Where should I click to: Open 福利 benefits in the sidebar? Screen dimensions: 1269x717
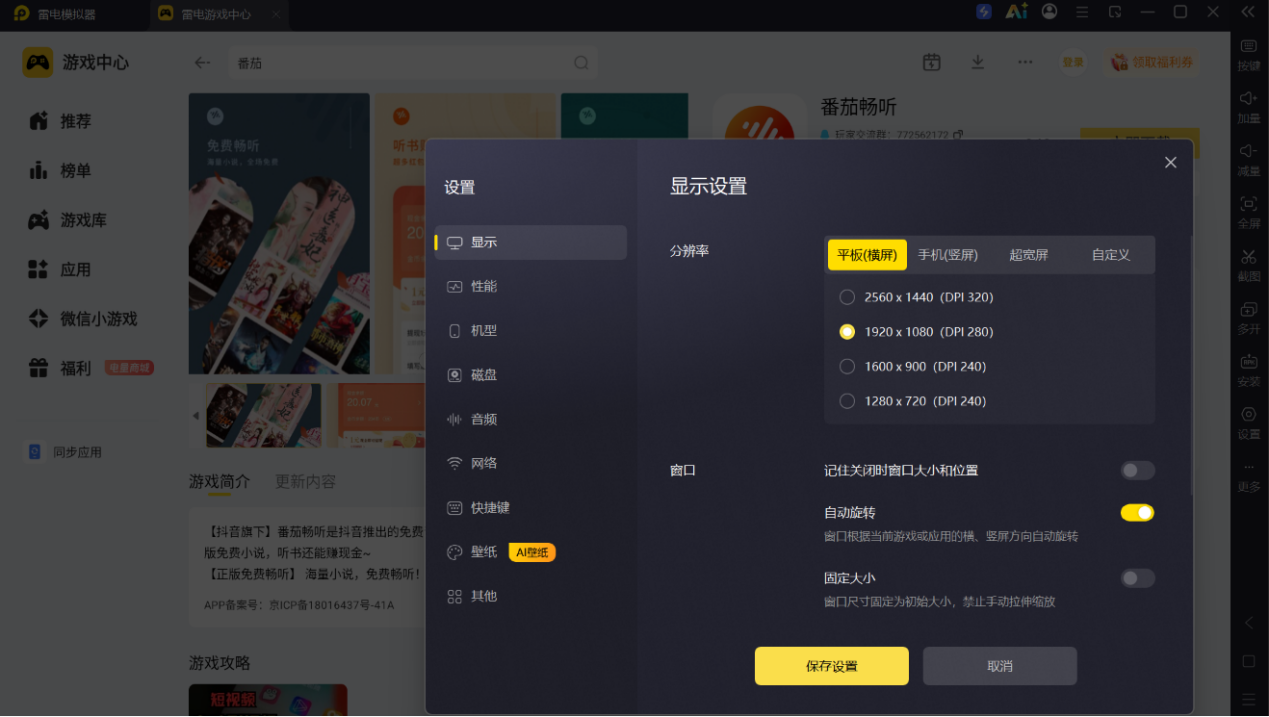click(92, 369)
